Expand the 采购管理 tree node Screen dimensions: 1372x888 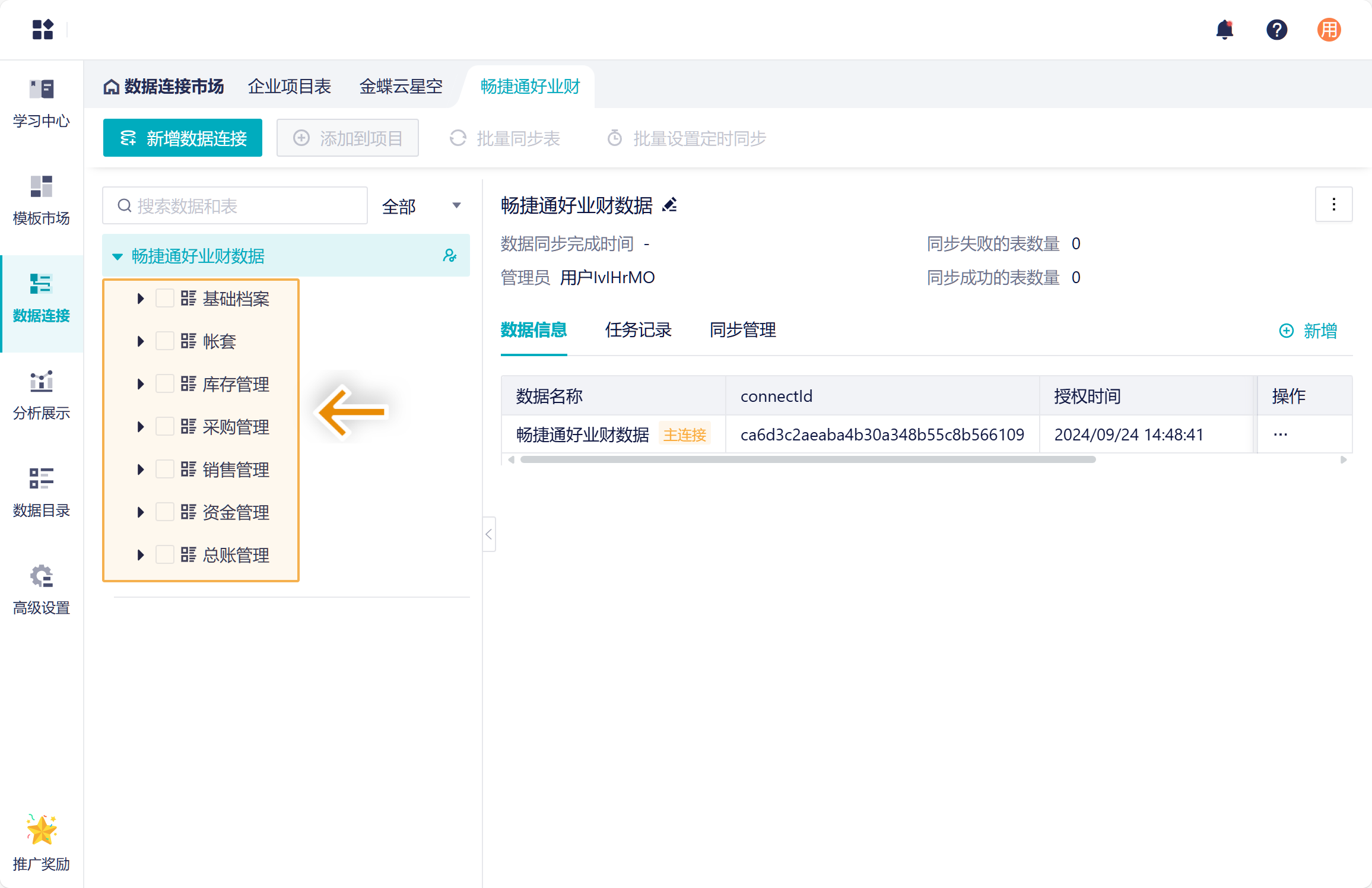tap(141, 426)
